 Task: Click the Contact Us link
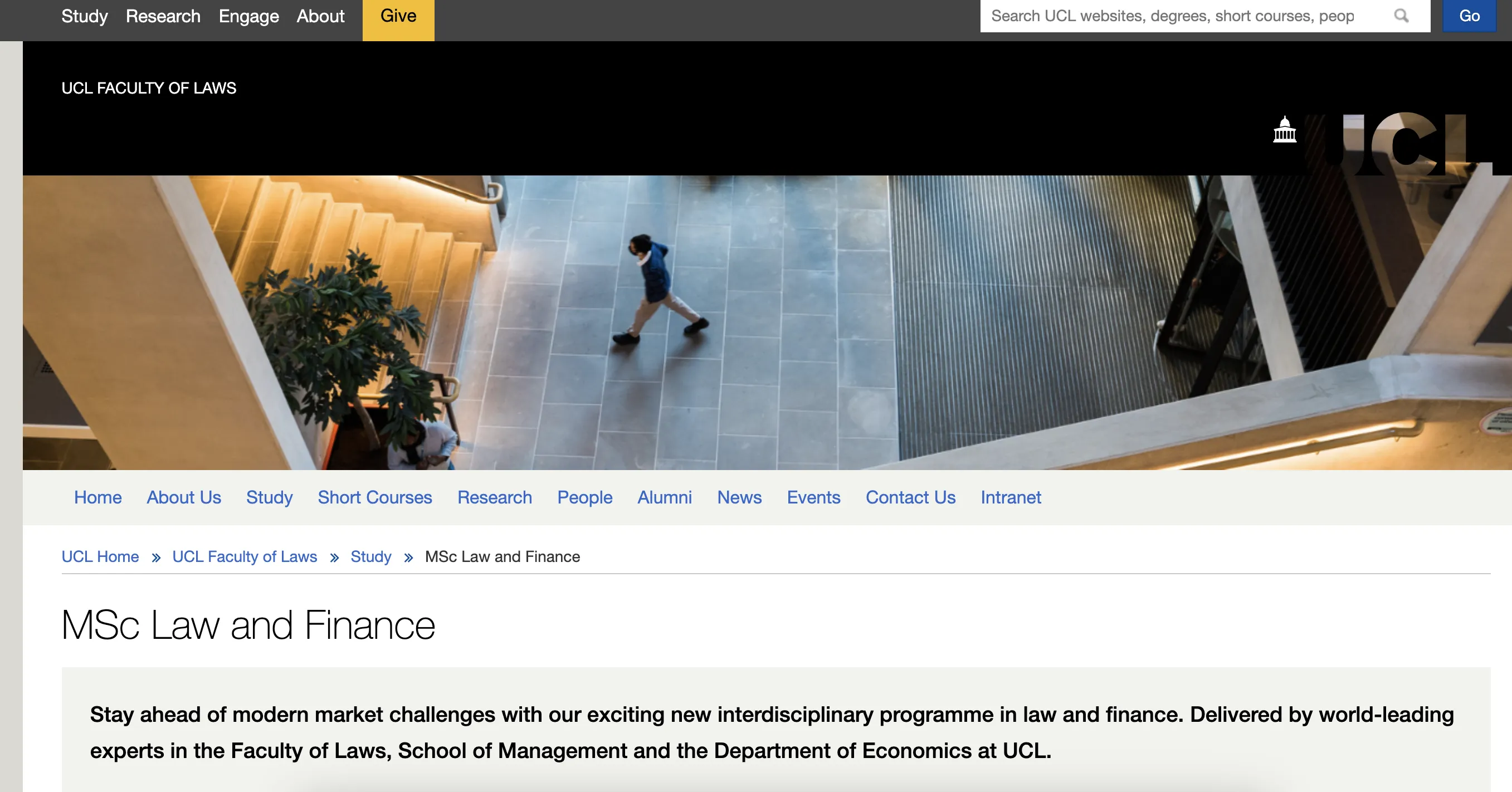(x=910, y=497)
